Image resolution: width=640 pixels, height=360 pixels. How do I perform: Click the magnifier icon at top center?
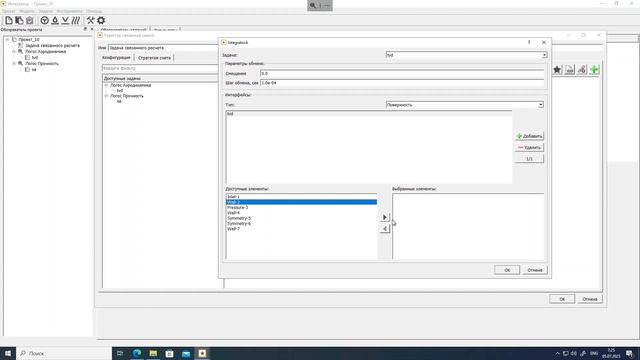313,5
